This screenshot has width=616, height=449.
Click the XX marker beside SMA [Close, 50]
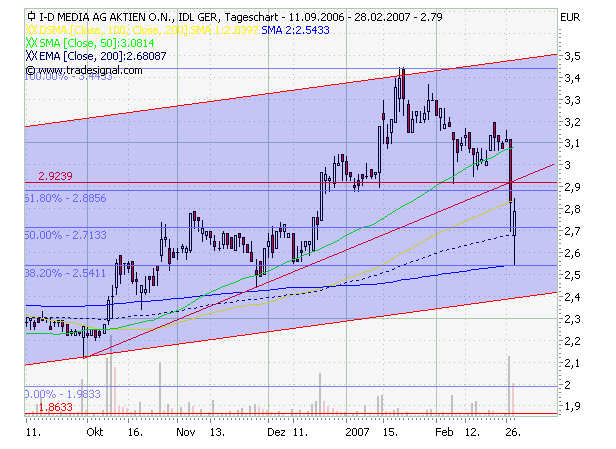[32, 45]
